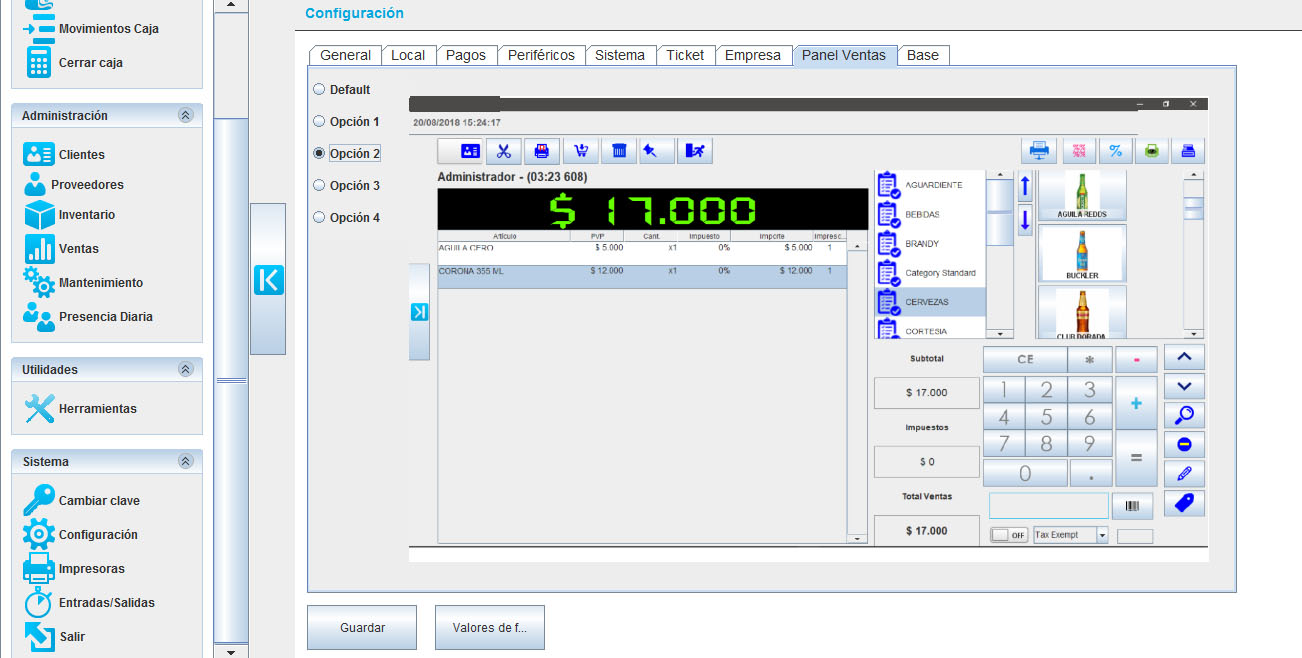1302x658 pixels.
Task: Go to Inventario
Action: click(x=39, y=215)
